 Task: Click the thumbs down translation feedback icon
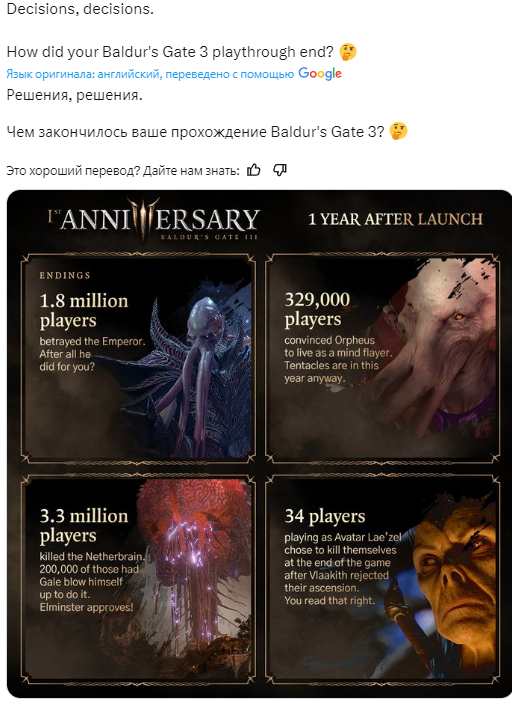280,170
